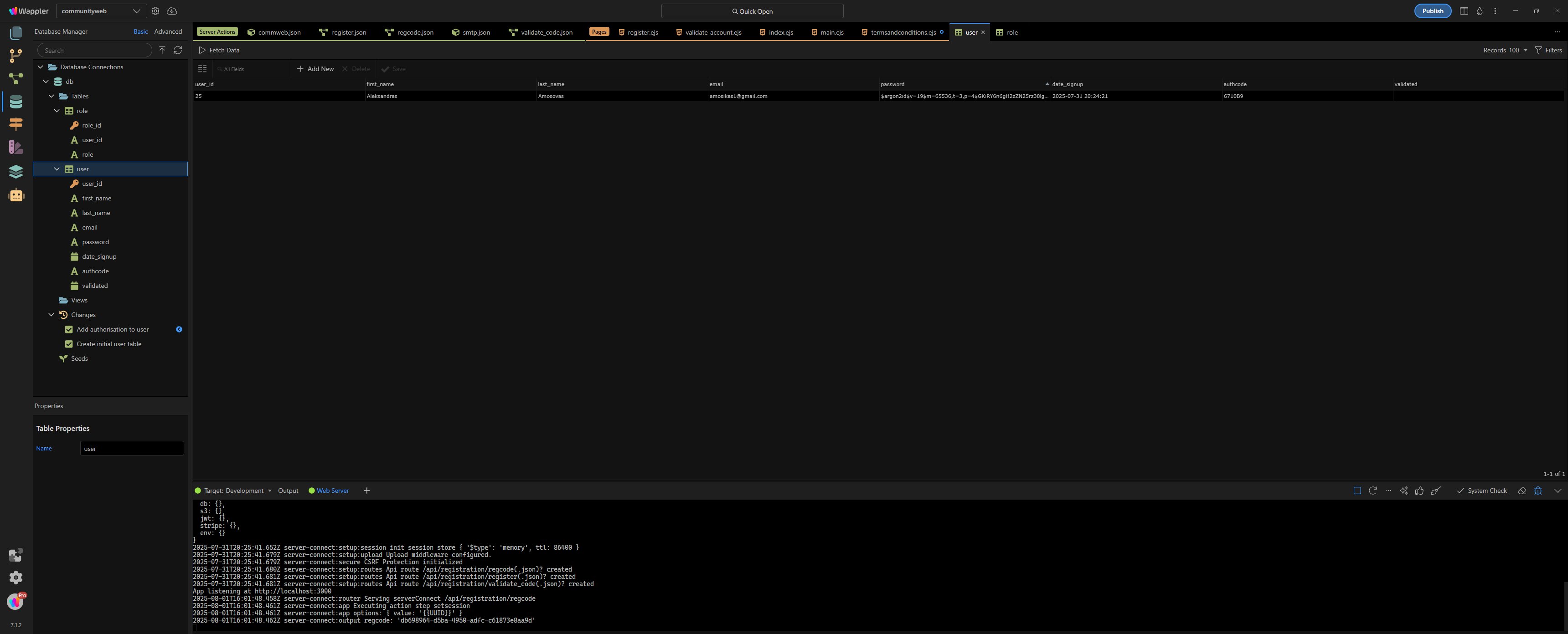
Task: Click the droplet theme icon in title bar
Action: [x=1480, y=11]
